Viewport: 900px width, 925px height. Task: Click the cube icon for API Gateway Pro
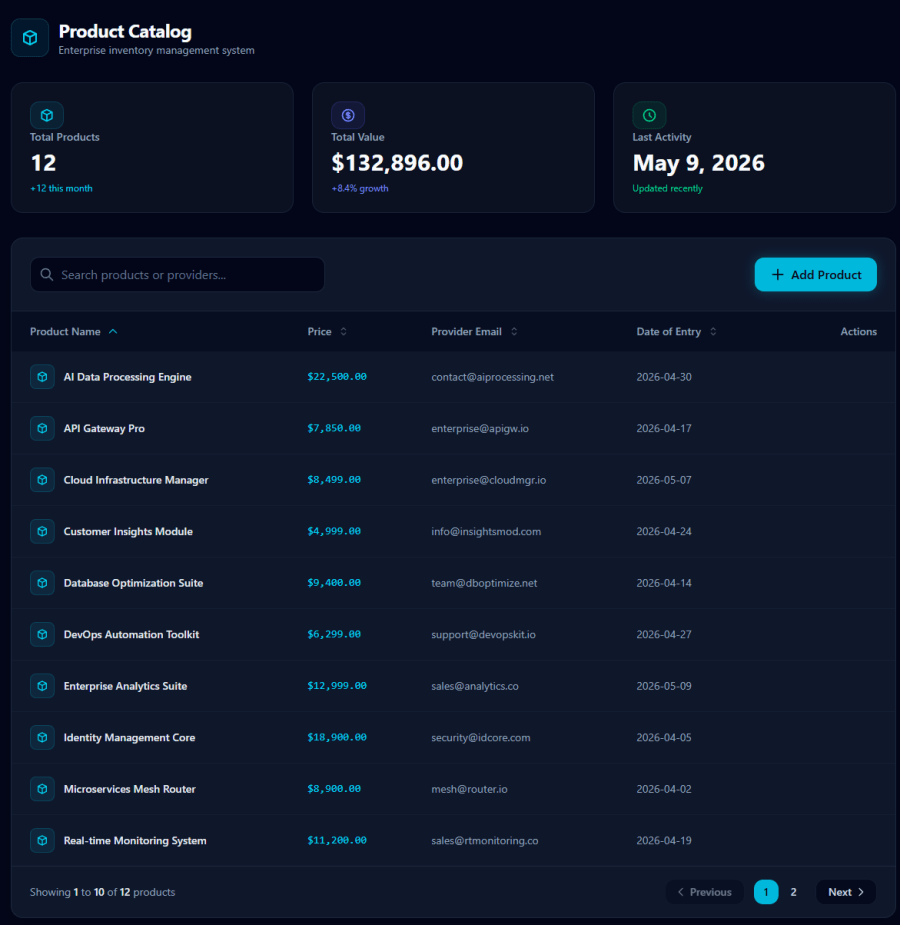42,428
